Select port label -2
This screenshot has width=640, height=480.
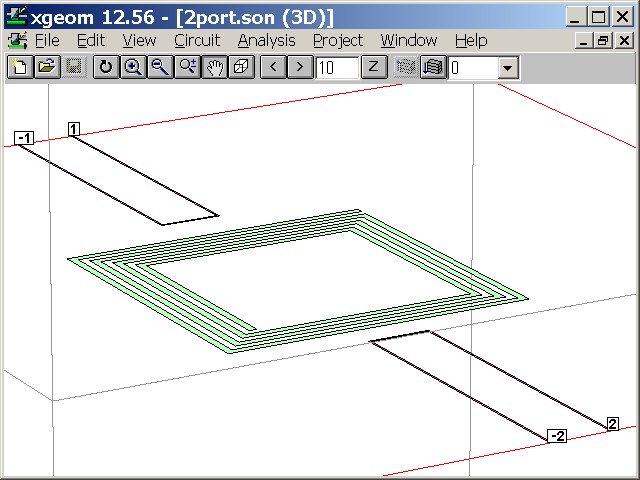pyautogui.click(x=557, y=436)
